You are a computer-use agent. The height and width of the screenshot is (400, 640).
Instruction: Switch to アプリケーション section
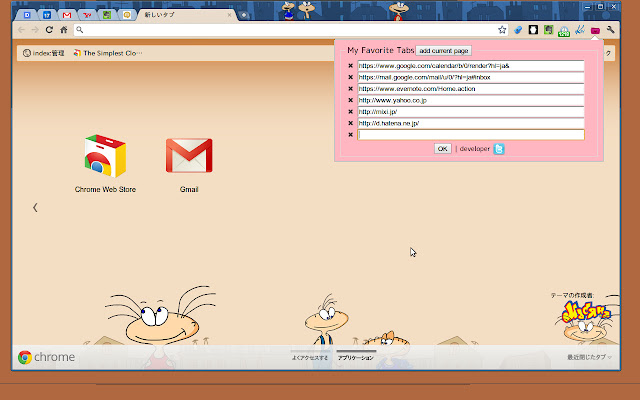[356, 356]
